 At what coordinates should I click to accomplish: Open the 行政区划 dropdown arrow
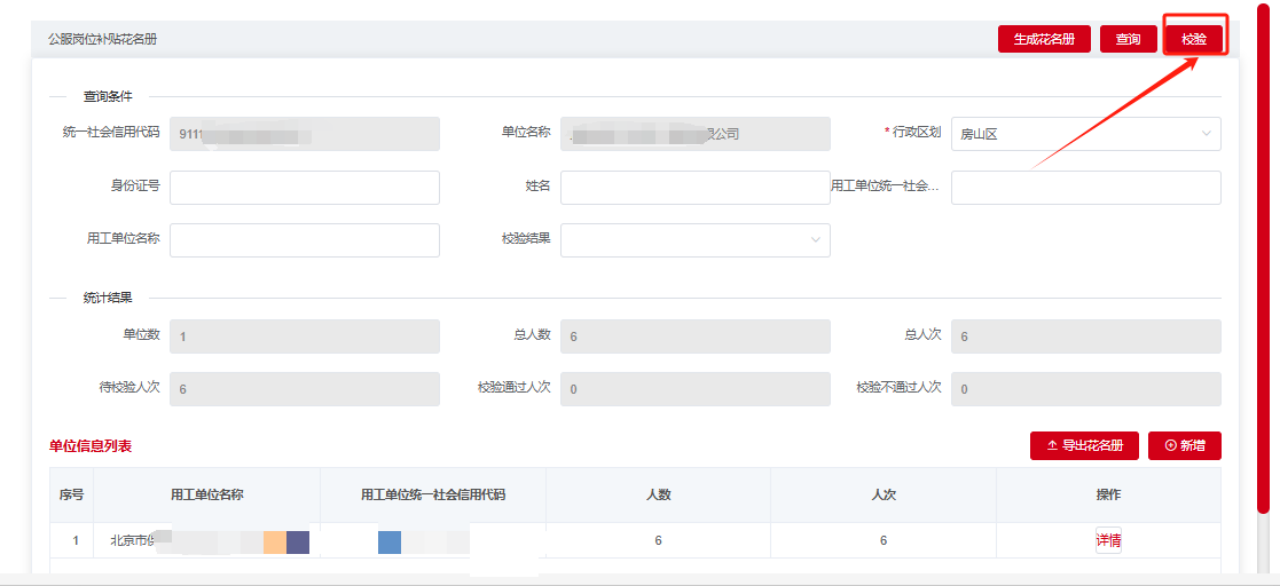[x=1207, y=134]
